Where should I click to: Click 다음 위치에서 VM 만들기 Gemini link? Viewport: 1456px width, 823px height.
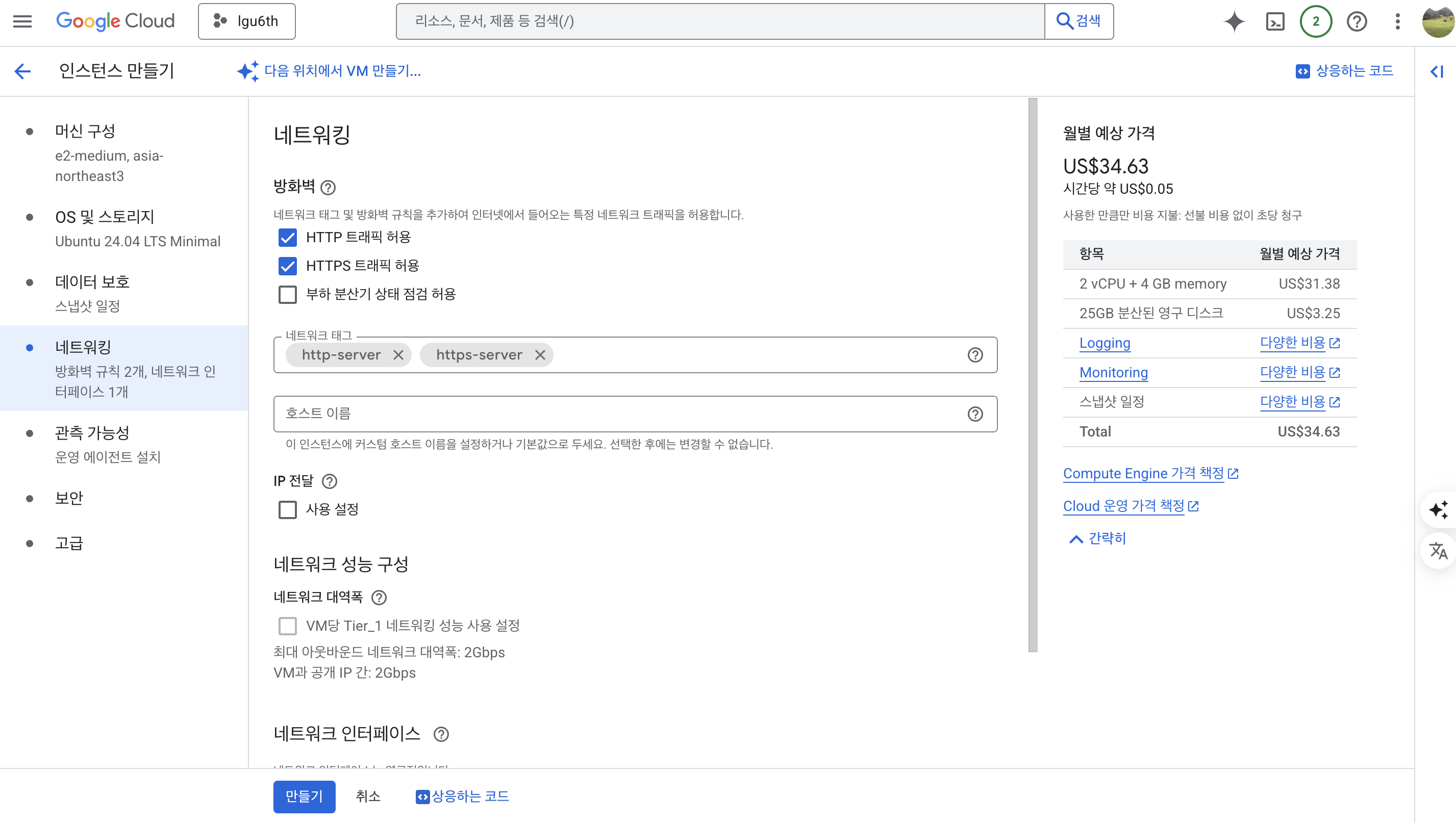click(x=329, y=71)
